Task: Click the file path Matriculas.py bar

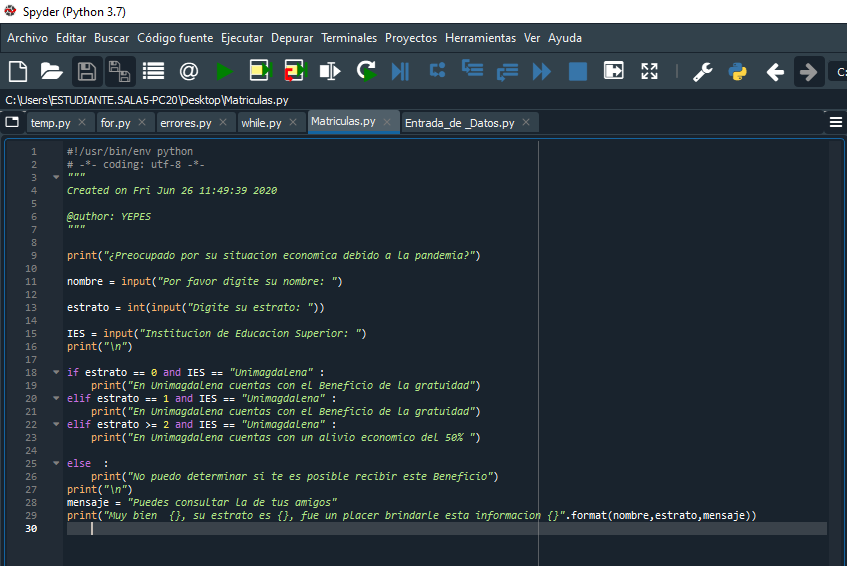Action: coord(147,100)
